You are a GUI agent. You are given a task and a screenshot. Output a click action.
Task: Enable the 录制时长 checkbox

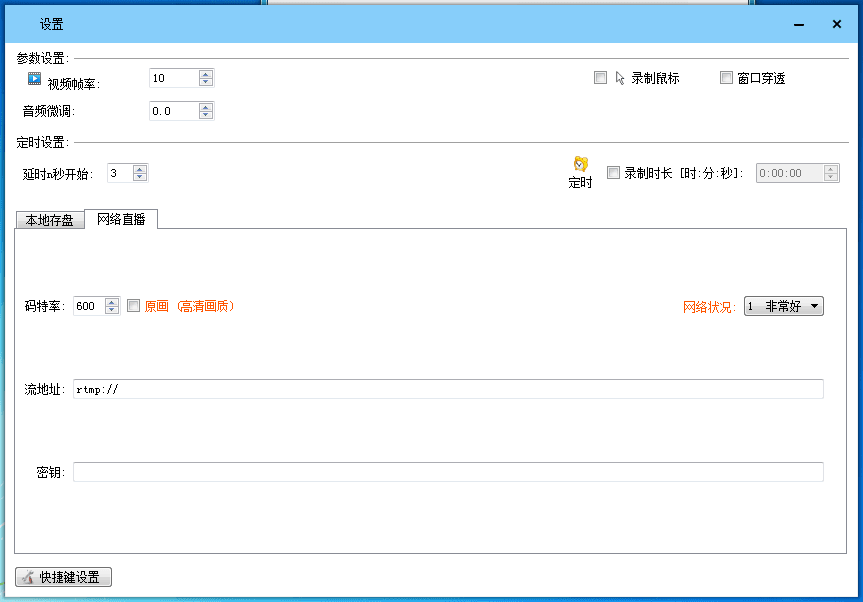(614, 172)
